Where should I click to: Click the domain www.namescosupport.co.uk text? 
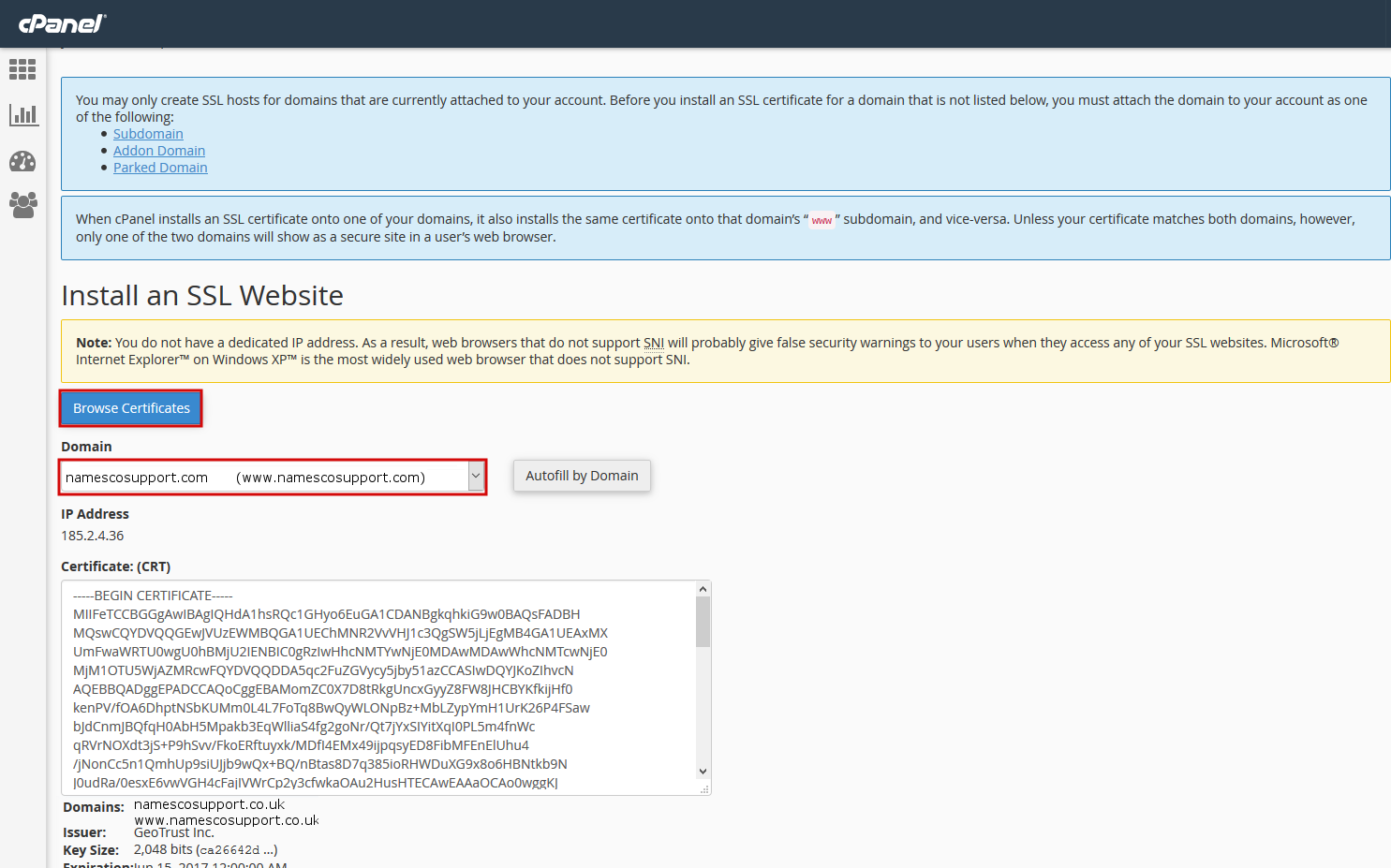click(x=227, y=820)
